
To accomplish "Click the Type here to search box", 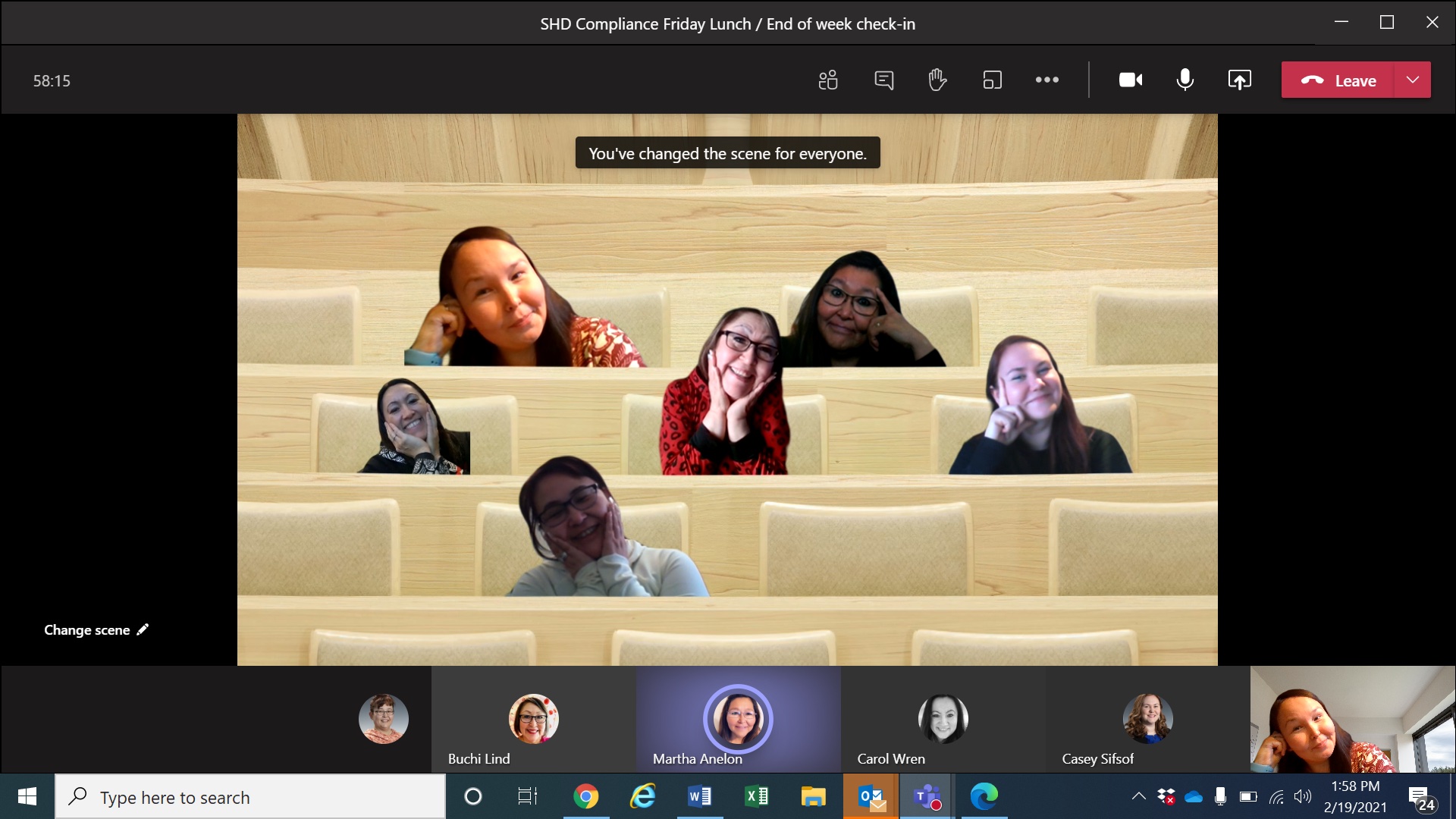I will pyautogui.click(x=250, y=797).
